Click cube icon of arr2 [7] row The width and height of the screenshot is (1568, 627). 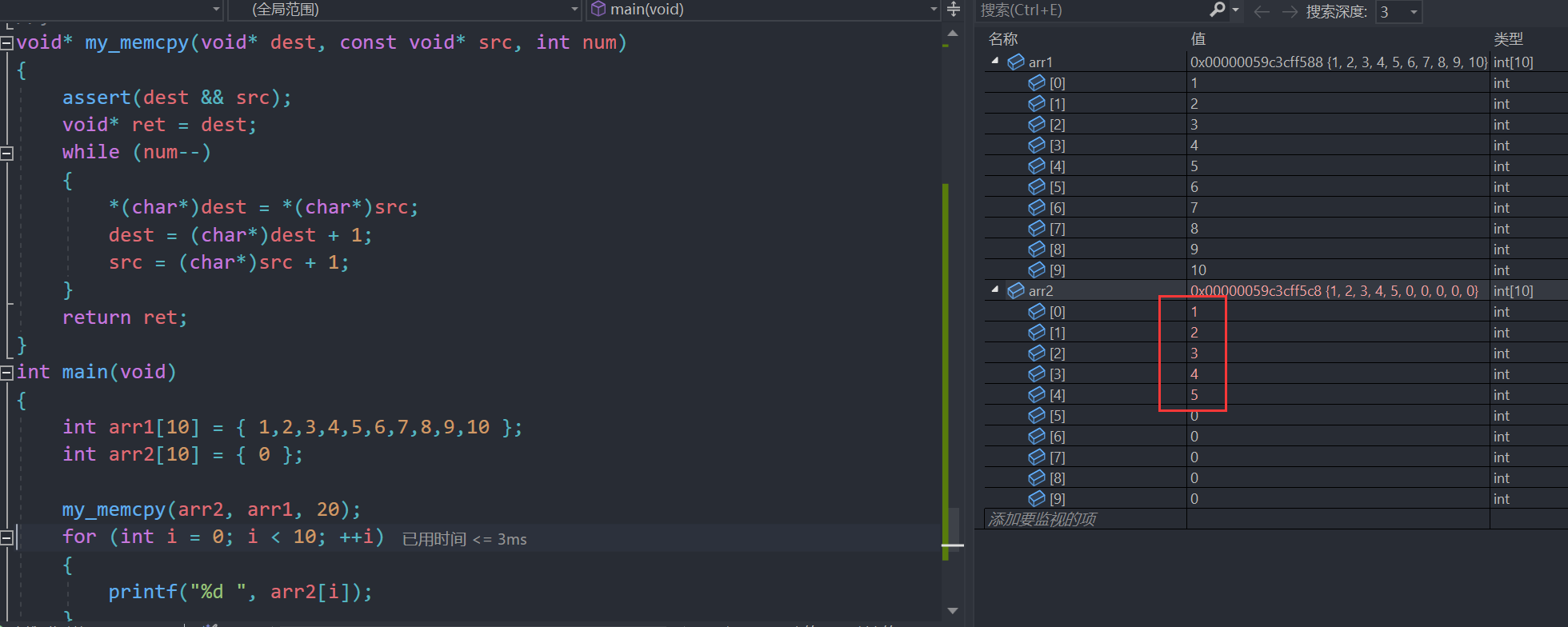pyautogui.click(x=1037, y=457)
